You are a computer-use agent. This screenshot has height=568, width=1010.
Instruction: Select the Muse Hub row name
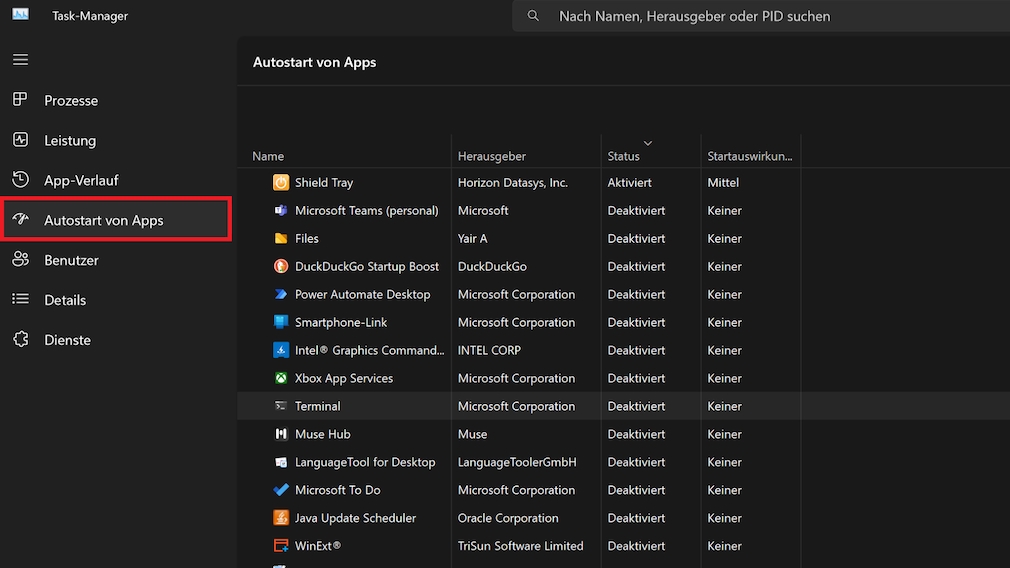pyautogui.click(x=323, y=434)
